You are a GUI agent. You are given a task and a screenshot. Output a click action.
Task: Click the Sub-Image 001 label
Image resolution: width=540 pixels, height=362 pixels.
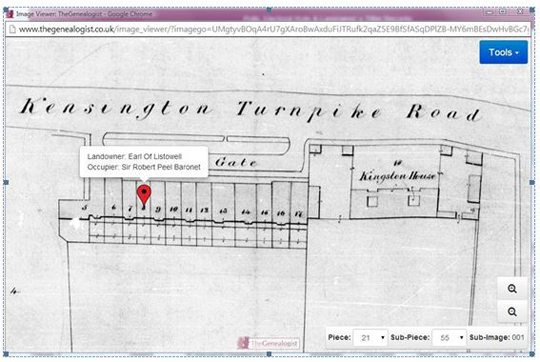point(497,338)
